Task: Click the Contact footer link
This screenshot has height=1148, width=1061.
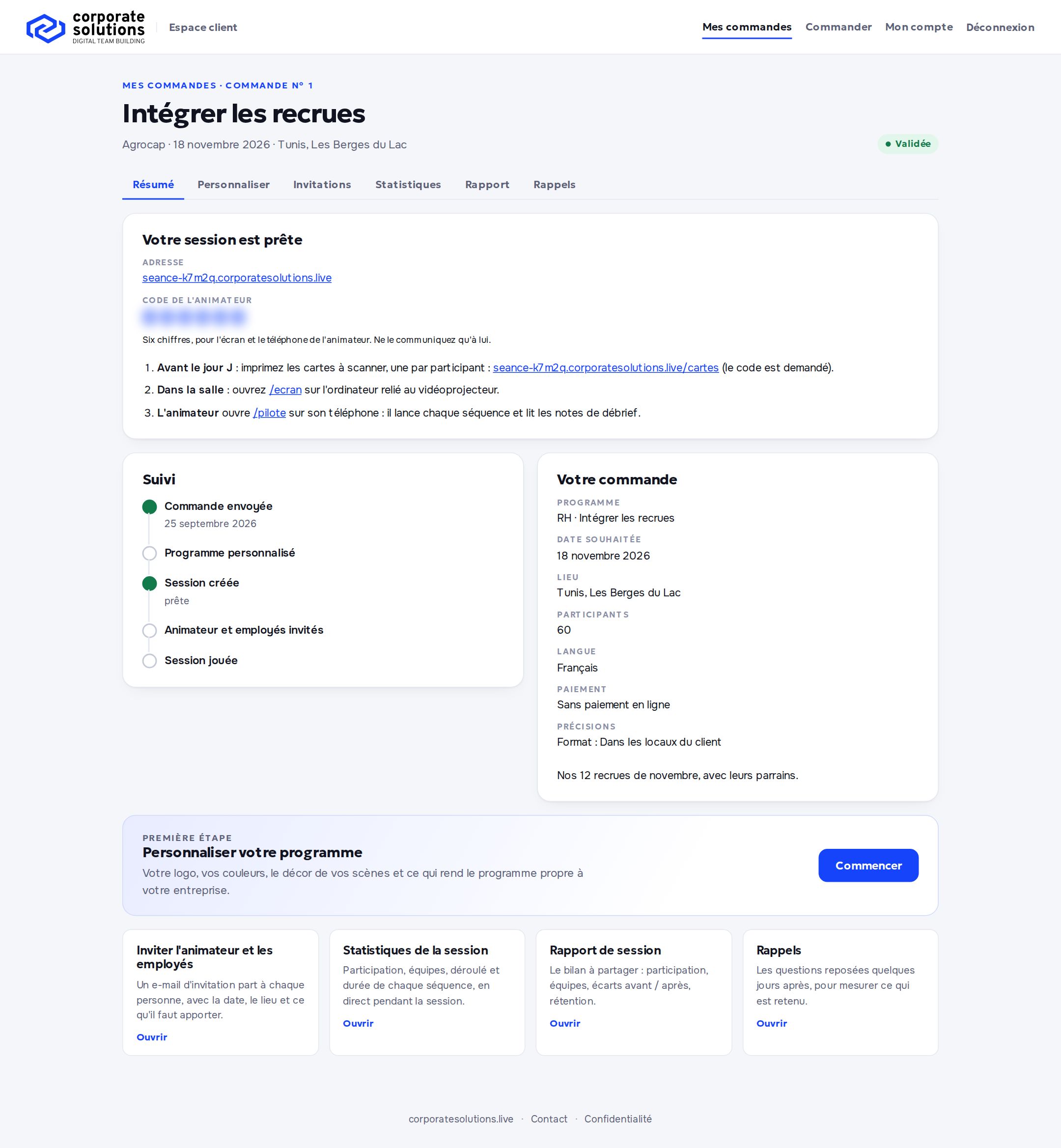Action: click(x=549, y=1119)
